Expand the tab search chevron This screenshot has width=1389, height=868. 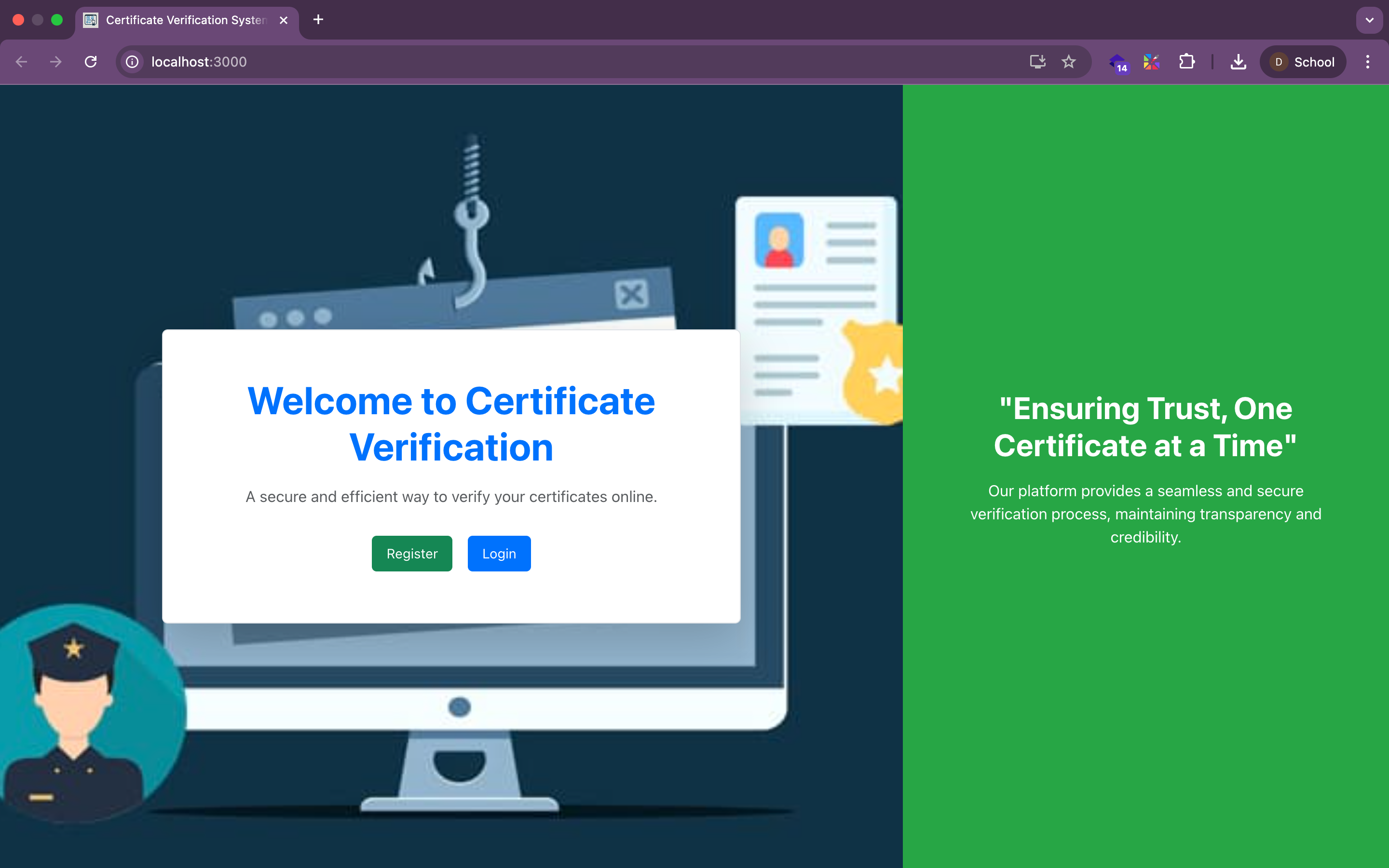pyautogui.click(x=1370, y=20)
